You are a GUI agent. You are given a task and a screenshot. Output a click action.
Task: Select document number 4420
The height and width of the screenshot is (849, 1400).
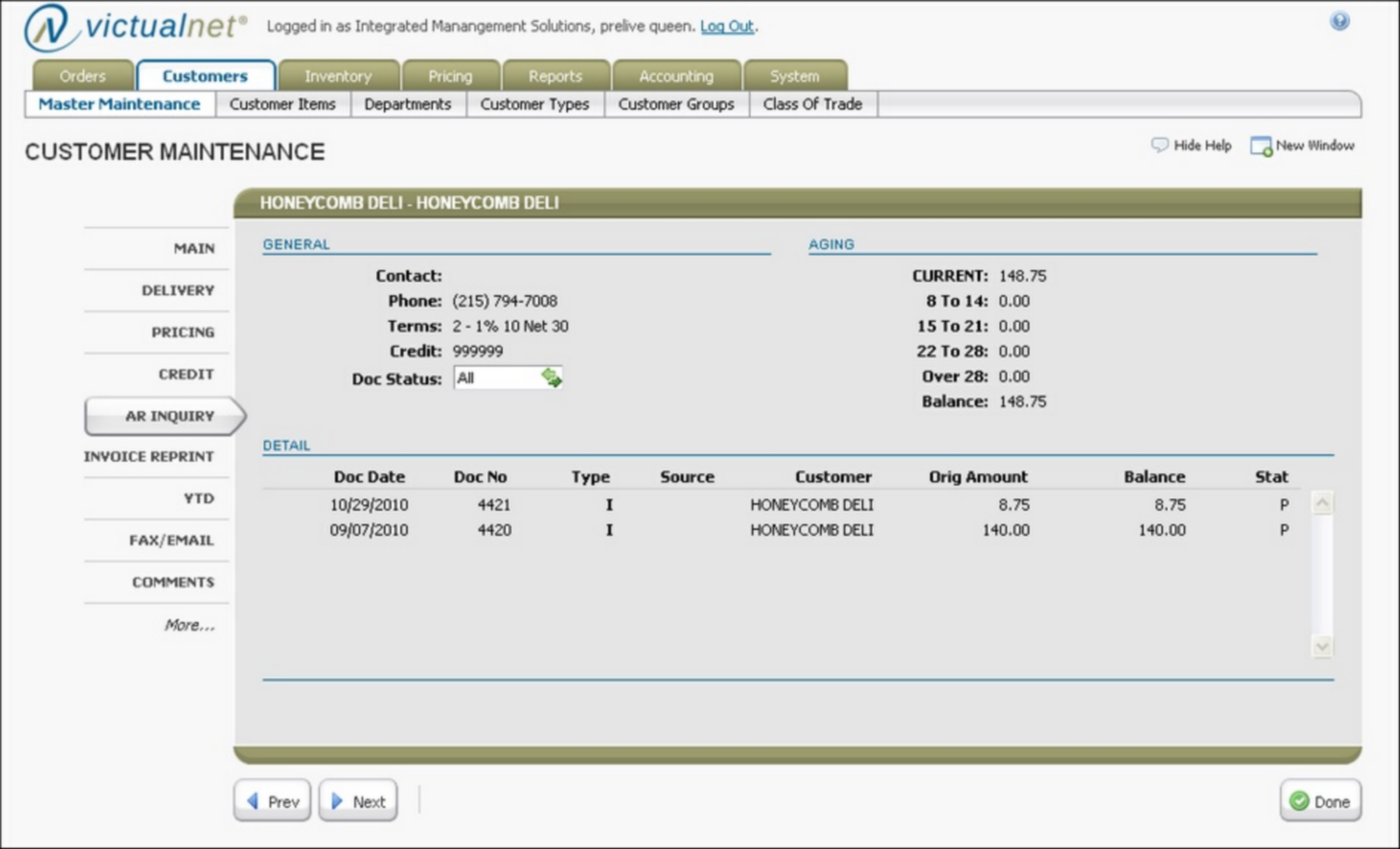tap(494, 530)
